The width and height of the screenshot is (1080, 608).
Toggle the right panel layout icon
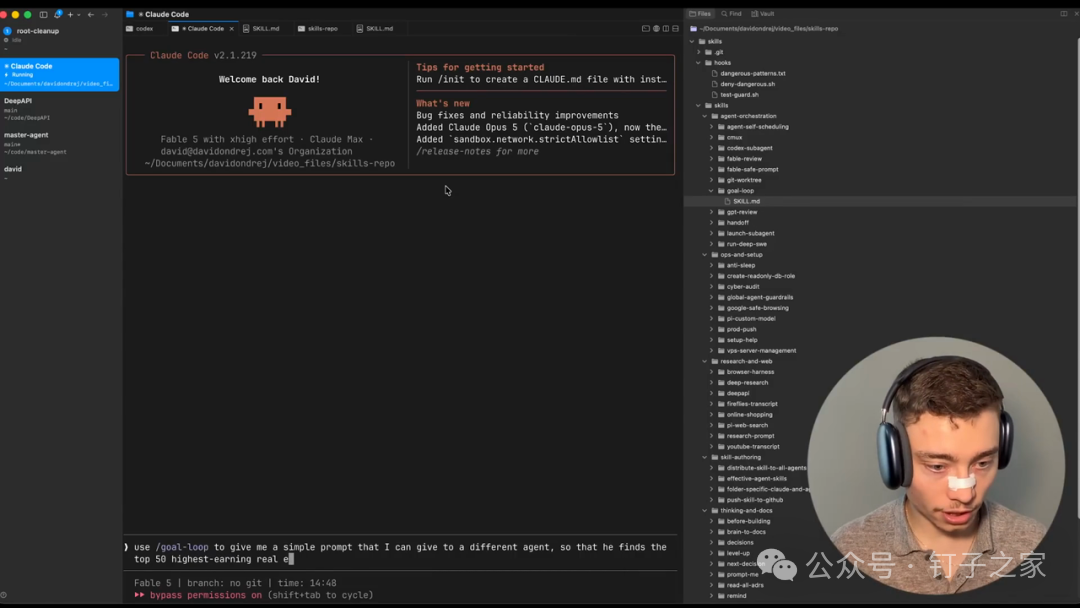(x=1063, y=14)
